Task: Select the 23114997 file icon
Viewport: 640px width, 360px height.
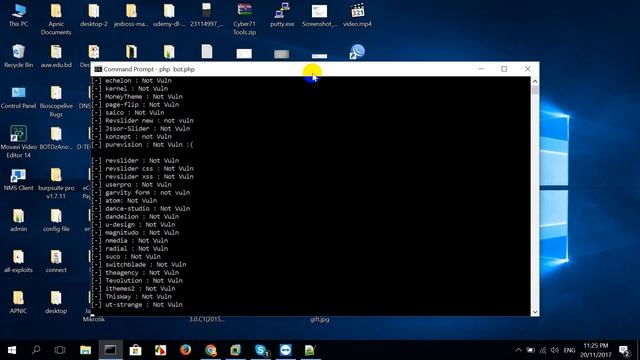Action: (x=207, y=16)
